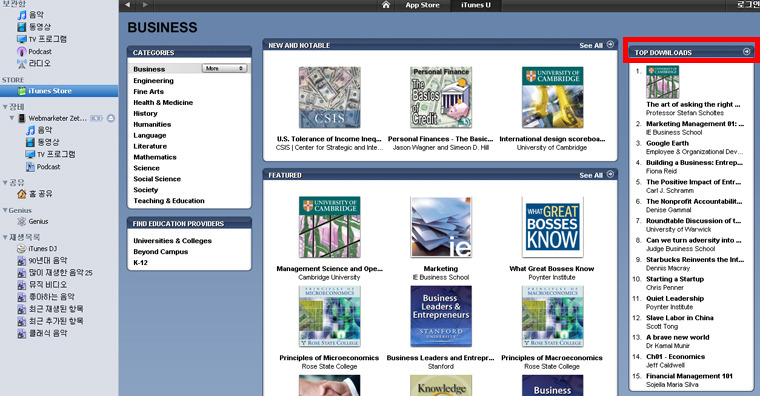The height and width of the screenshot is (396, 760).
Task: Open the Podcast library item
Action: click(x=34, y=51)
